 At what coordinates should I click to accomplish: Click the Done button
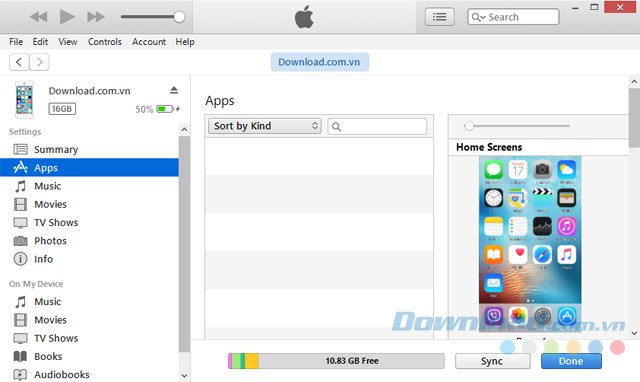point(571,361)
